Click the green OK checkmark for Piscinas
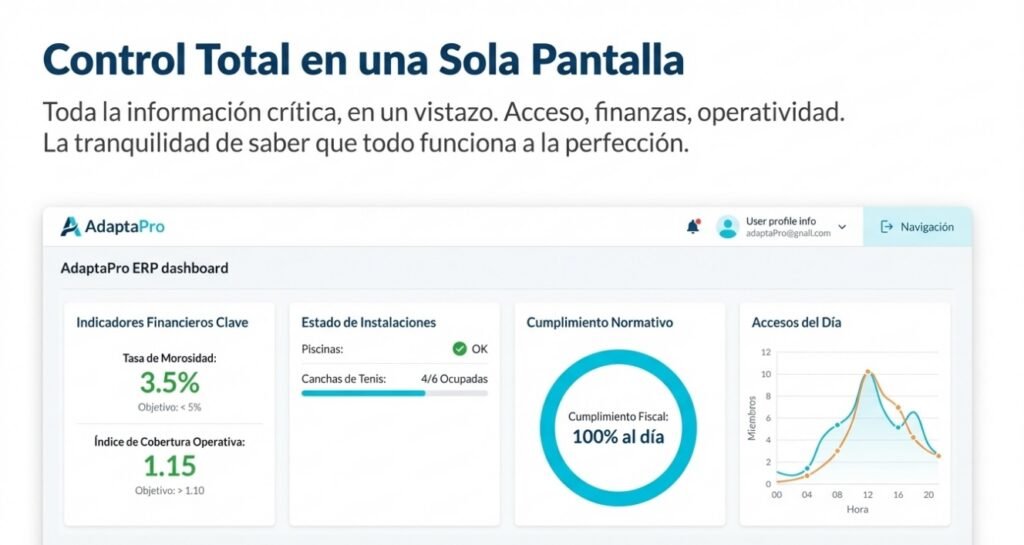The width and height of the screenshot is (1024, 545). (459, 349)
